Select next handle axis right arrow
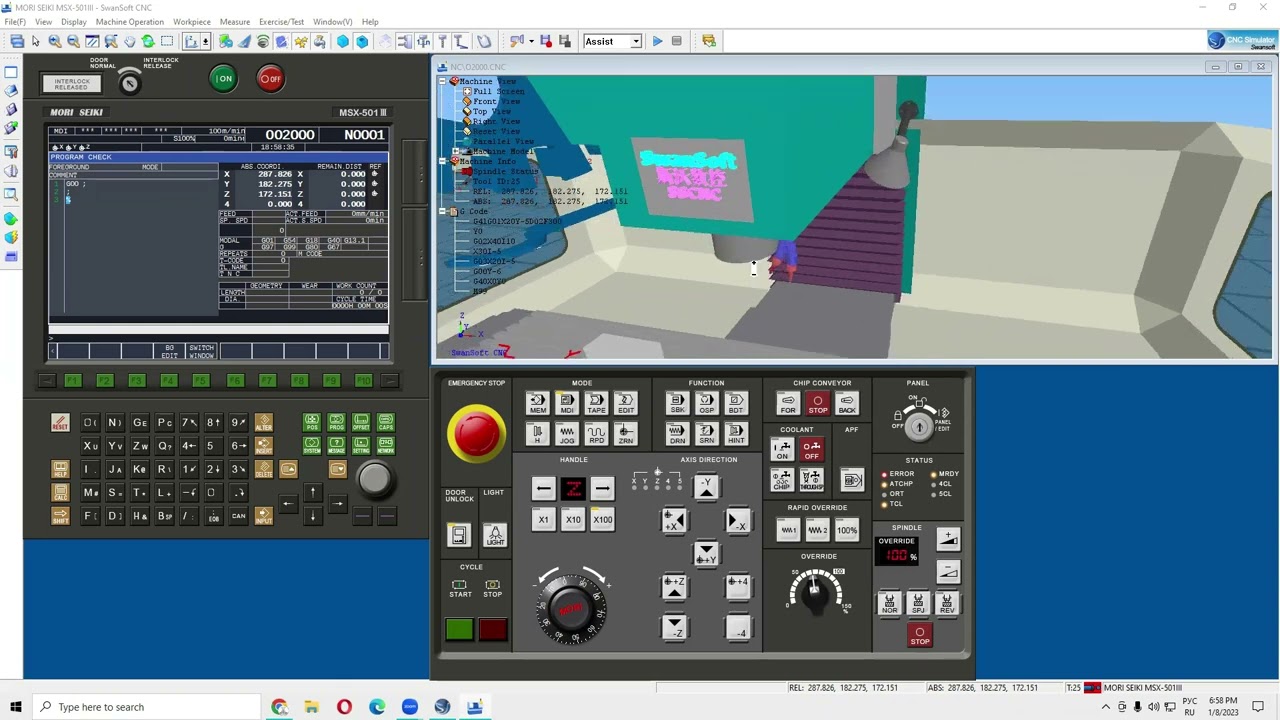Image resolution: width=1280 pixels, height=720 pixels. pos(602,488)
